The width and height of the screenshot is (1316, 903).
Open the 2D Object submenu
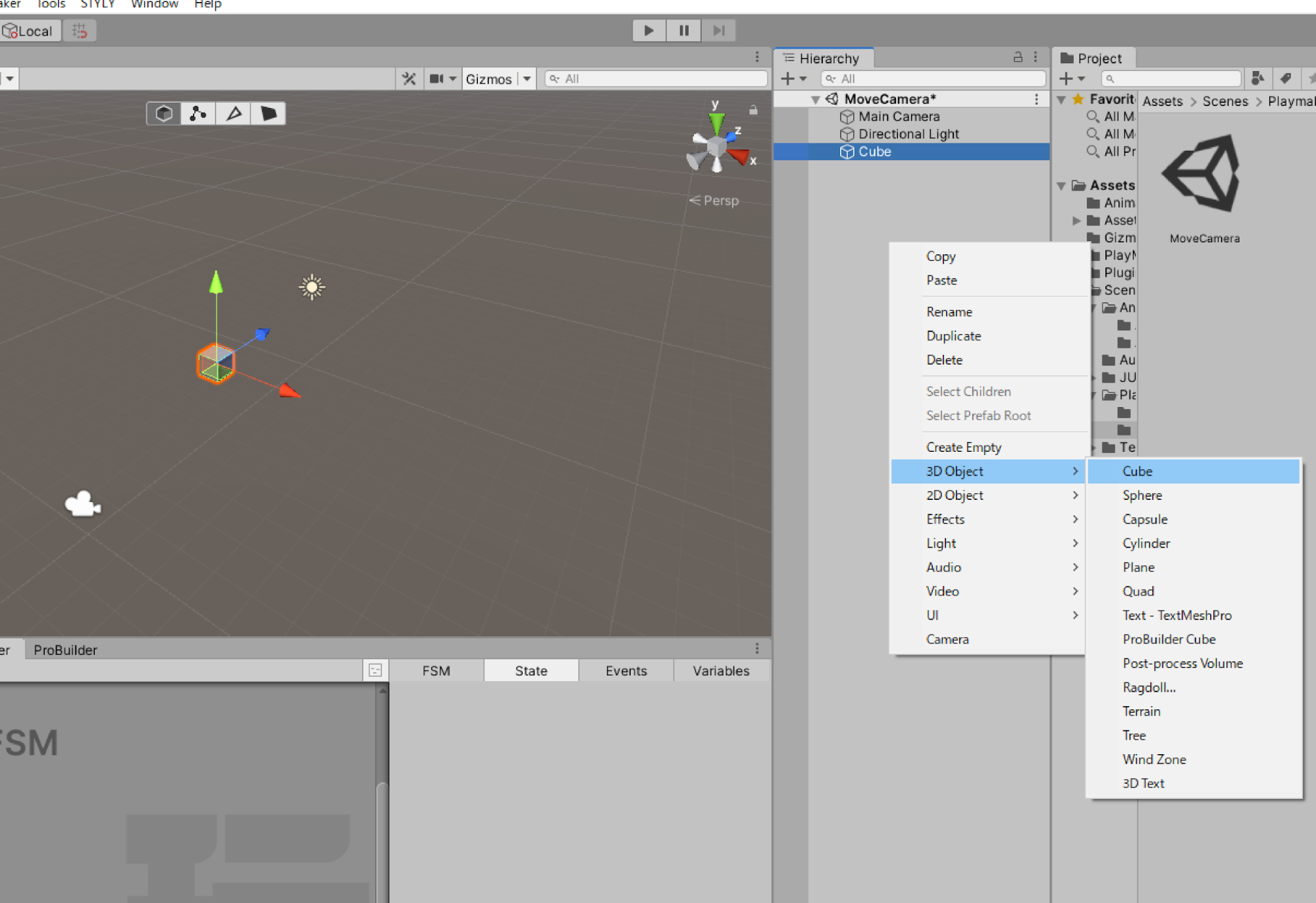pyautogui.click(x=987, y=495)
